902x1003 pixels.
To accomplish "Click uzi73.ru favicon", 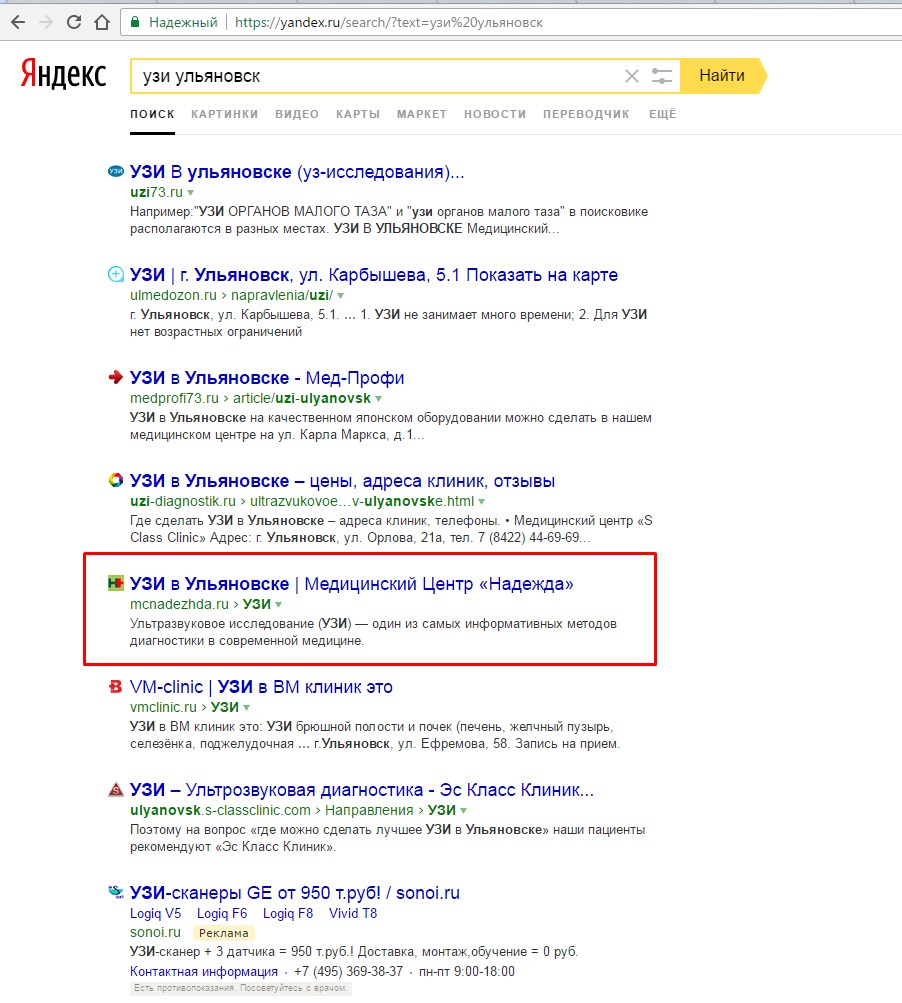I will pos(116,171).
